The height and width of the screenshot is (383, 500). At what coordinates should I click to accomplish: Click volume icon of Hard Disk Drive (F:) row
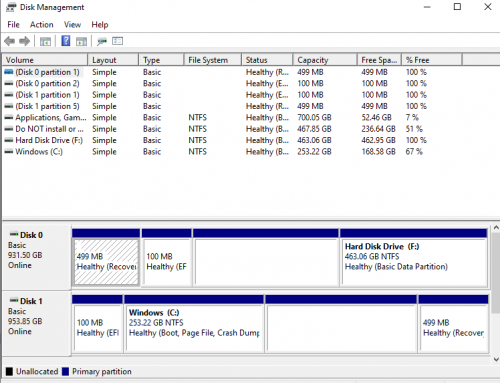pyautogui.click(x=9, y=140)
